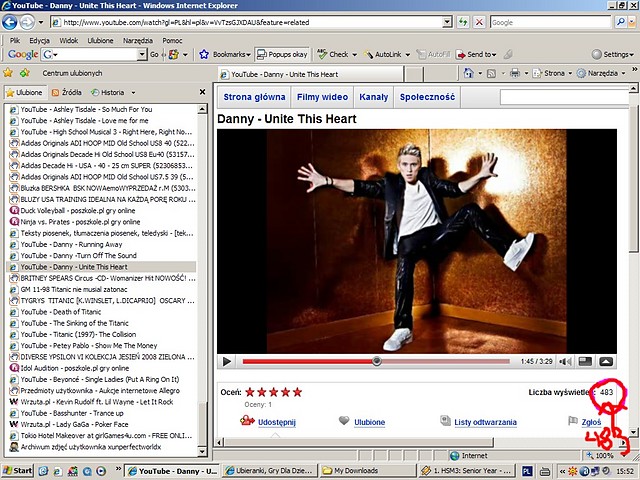Stop loading with the red X icon

pyautogui.click(x=479, y=22)
